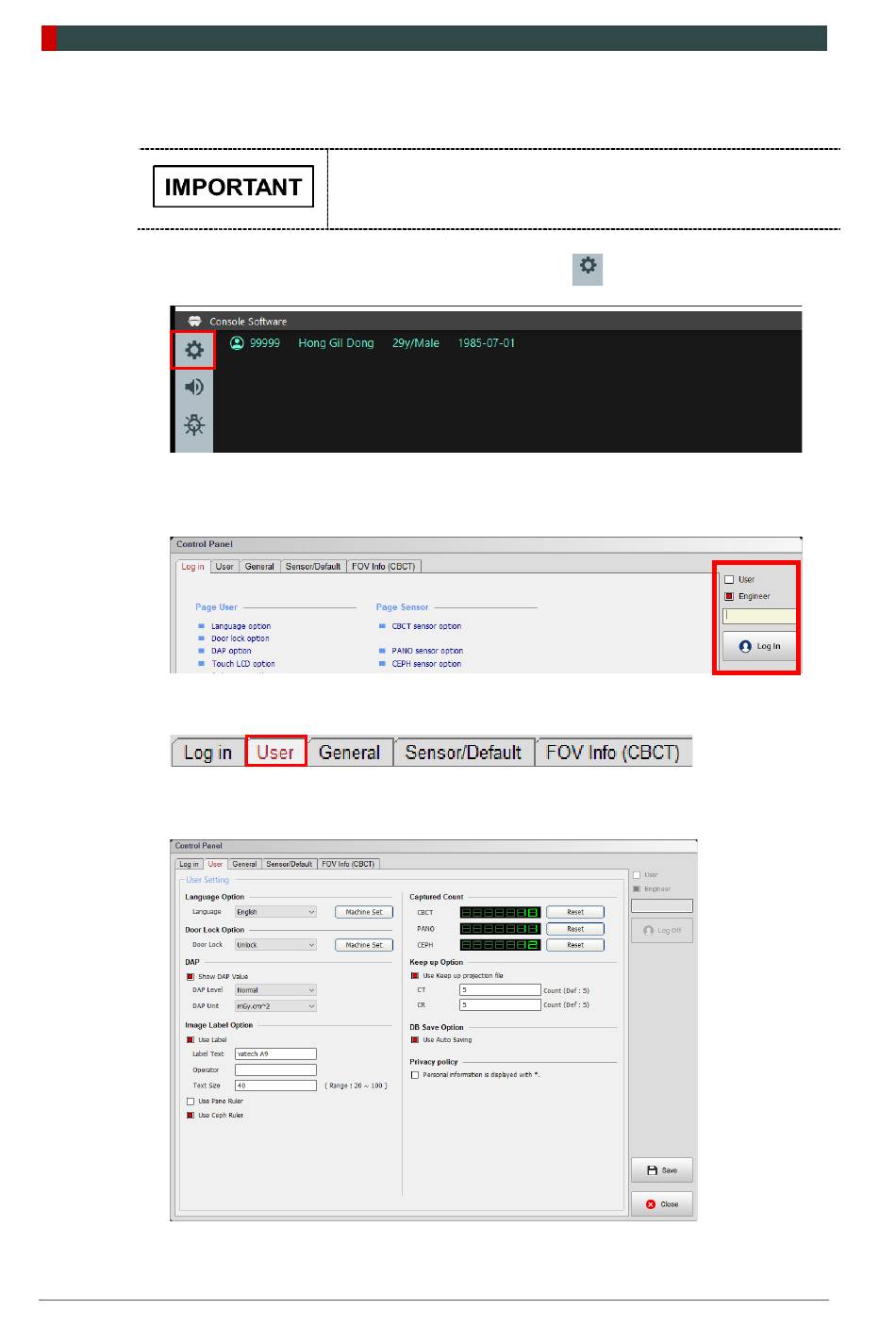Viewport: 896px width, 1326px height.
Task: Click the password field above Log In
Action: pos(759,616)
